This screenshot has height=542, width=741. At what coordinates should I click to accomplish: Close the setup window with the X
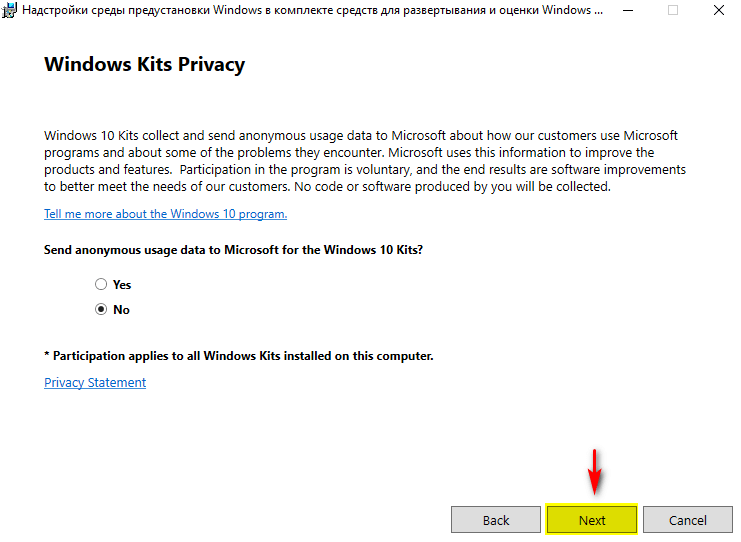(x=718, y=11)
